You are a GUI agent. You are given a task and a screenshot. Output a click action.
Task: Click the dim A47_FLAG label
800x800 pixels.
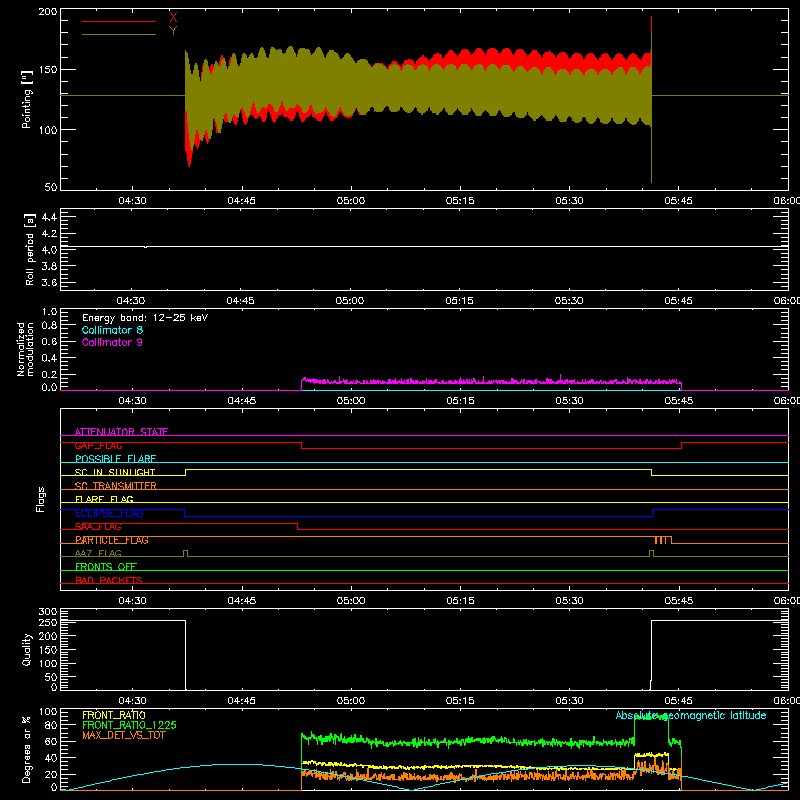[98, 553]
